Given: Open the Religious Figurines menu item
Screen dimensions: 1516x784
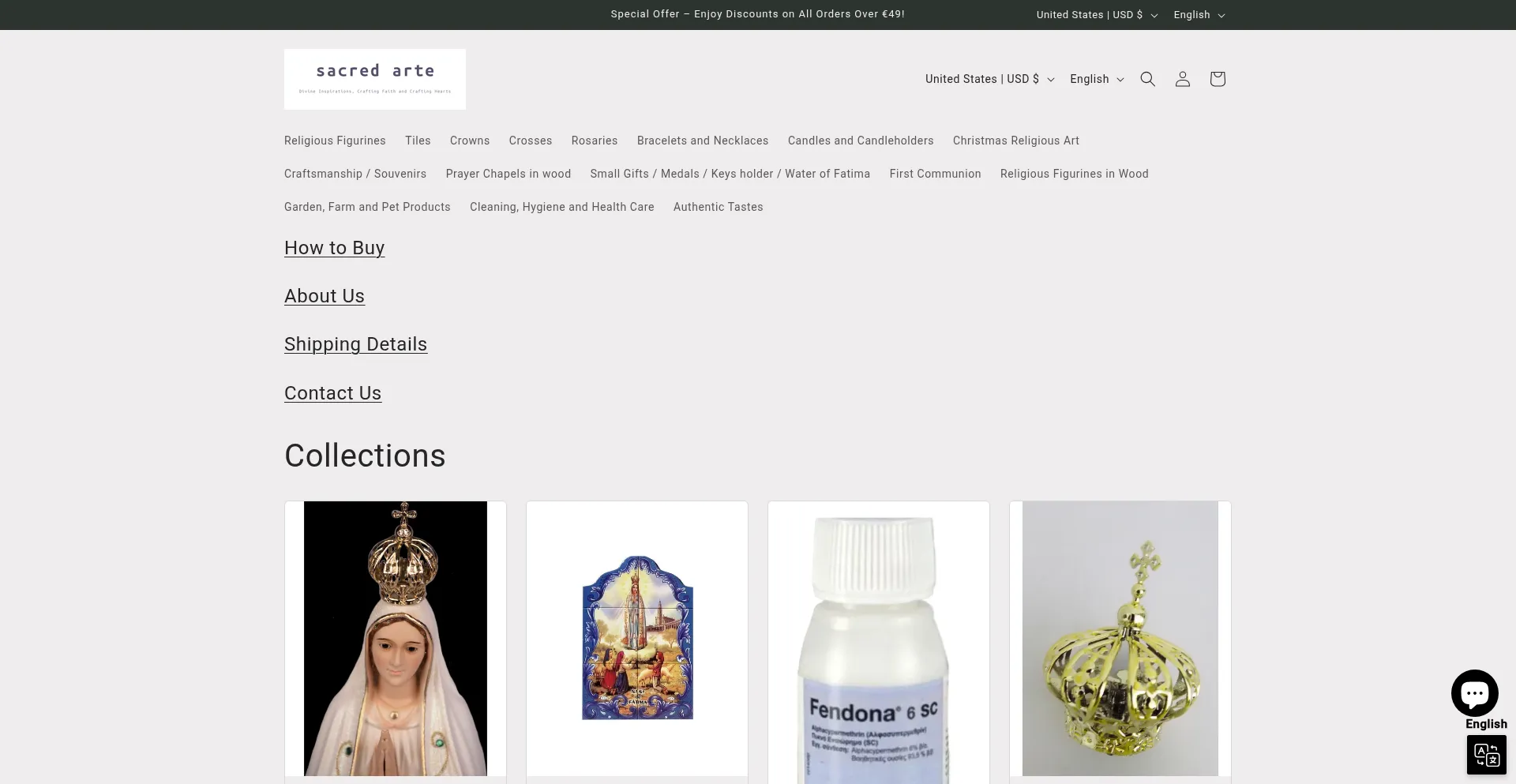Looking at the screenshot, I should [335, 141].
